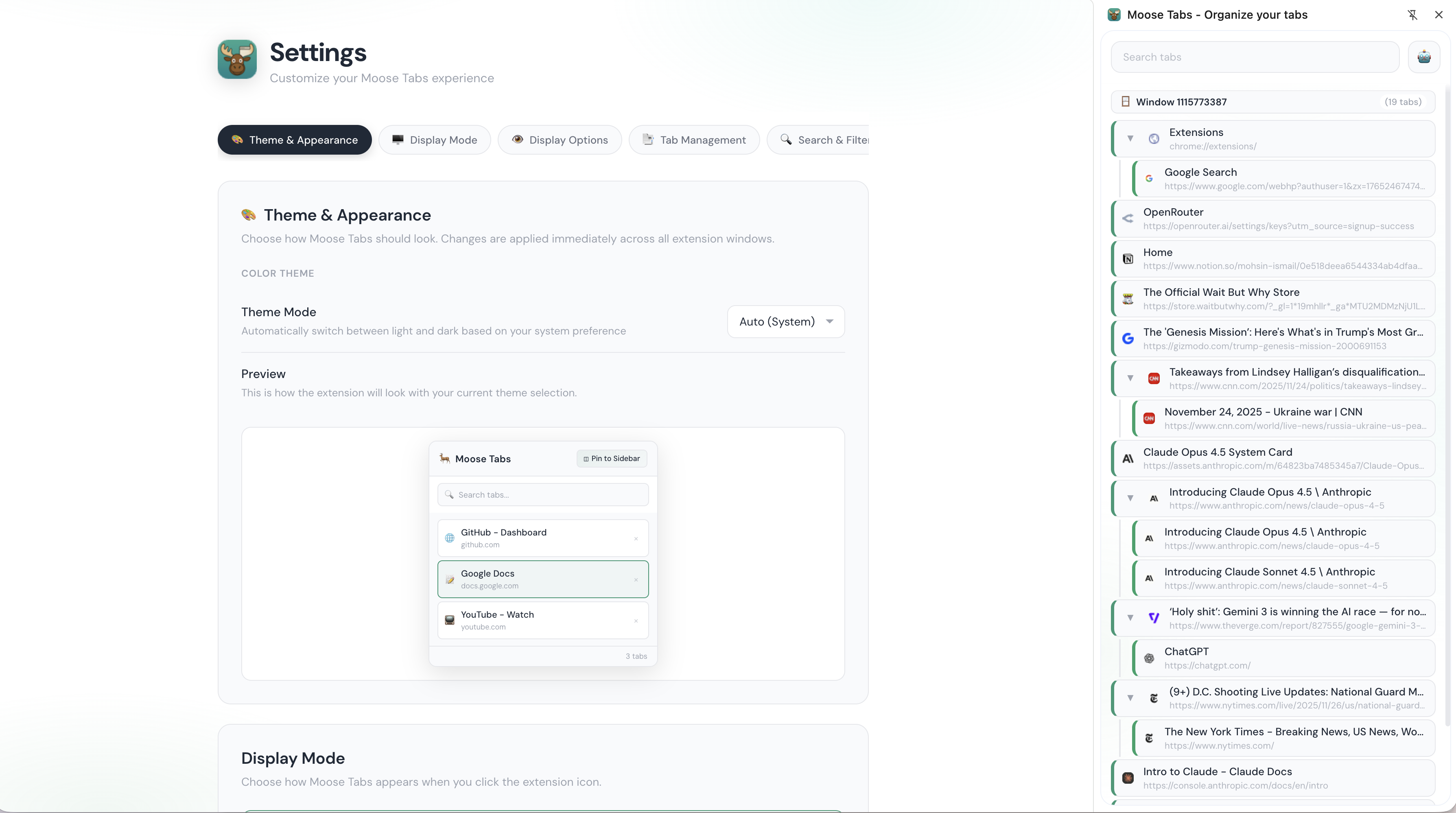This screenshot has height=813, width=1456.
Task: Click the Search tabs field in sidebar
Action: pyautogui.click(x=1254, y=57)
